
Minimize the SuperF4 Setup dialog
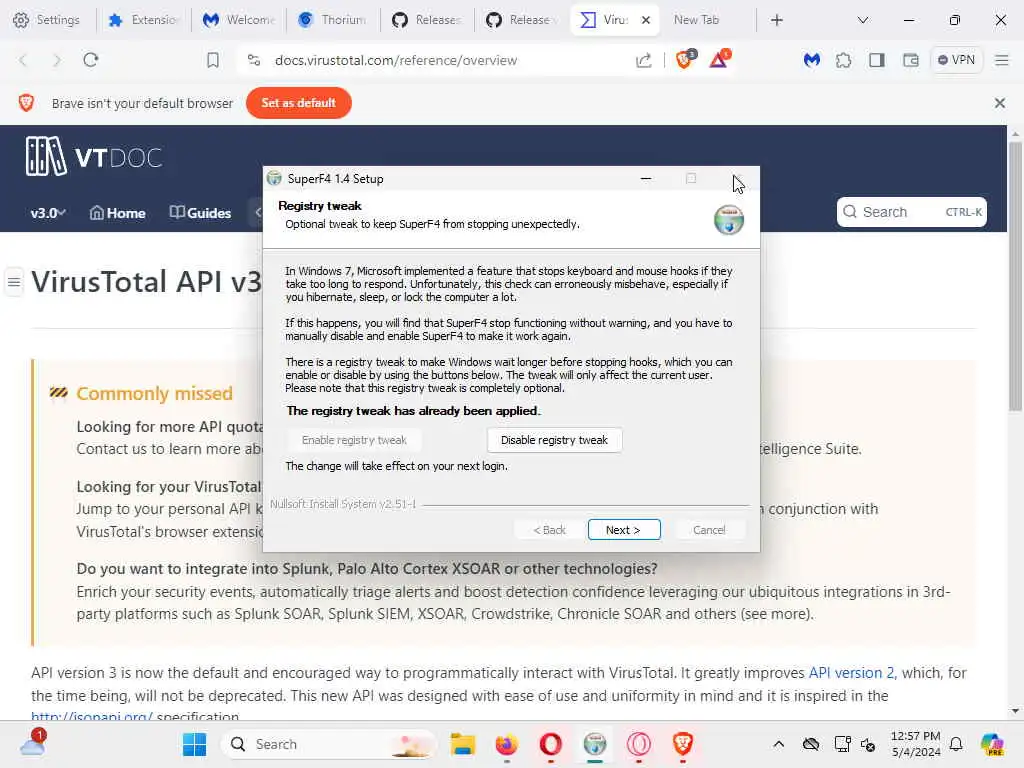click(646, 178)
